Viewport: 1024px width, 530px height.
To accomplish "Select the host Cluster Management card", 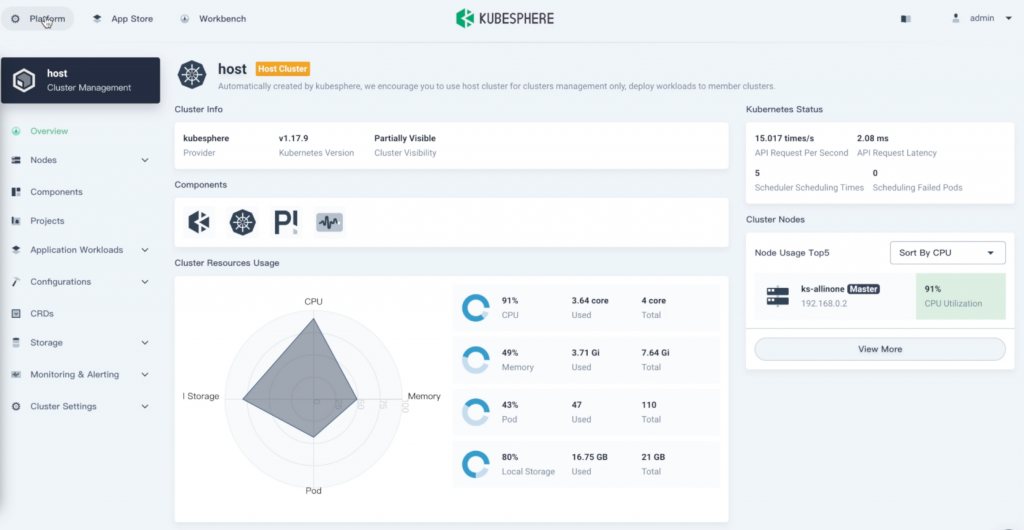I will pyautogui.click(x=80, y=80).
